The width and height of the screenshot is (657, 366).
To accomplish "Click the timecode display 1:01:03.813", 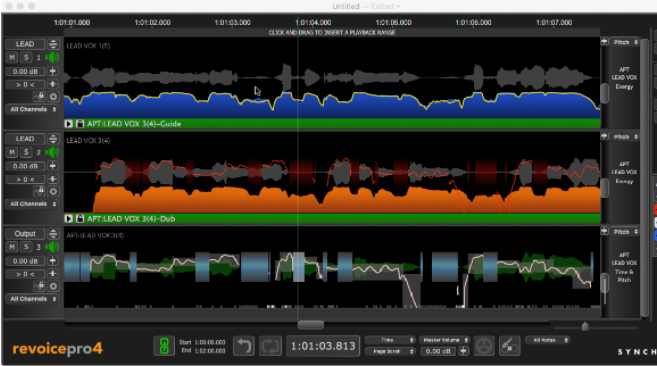I will click(323, 346).
